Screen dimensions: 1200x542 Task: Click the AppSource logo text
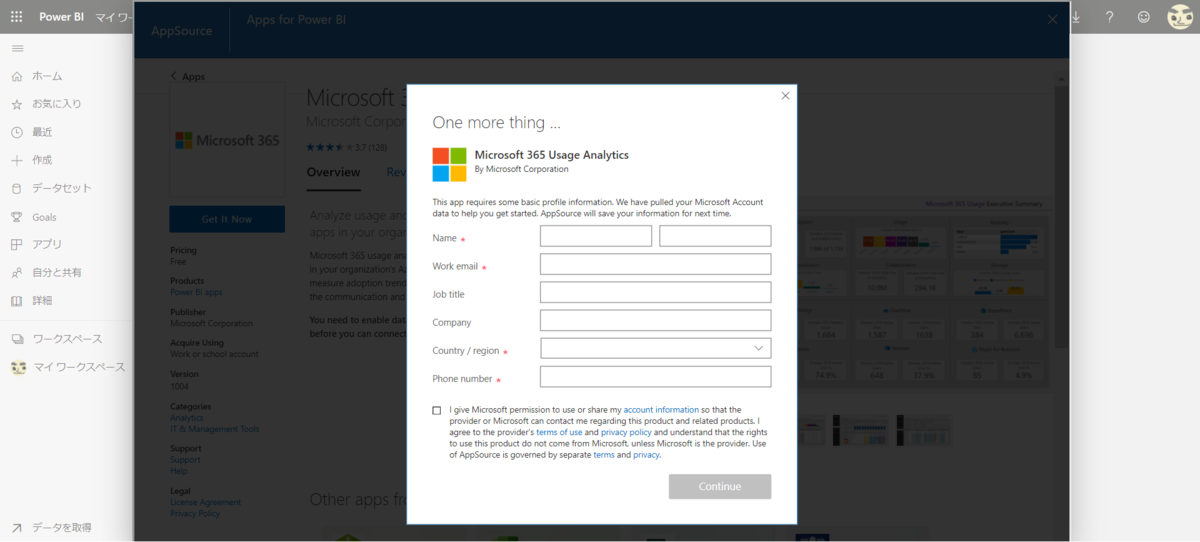[x=181, y=30]
